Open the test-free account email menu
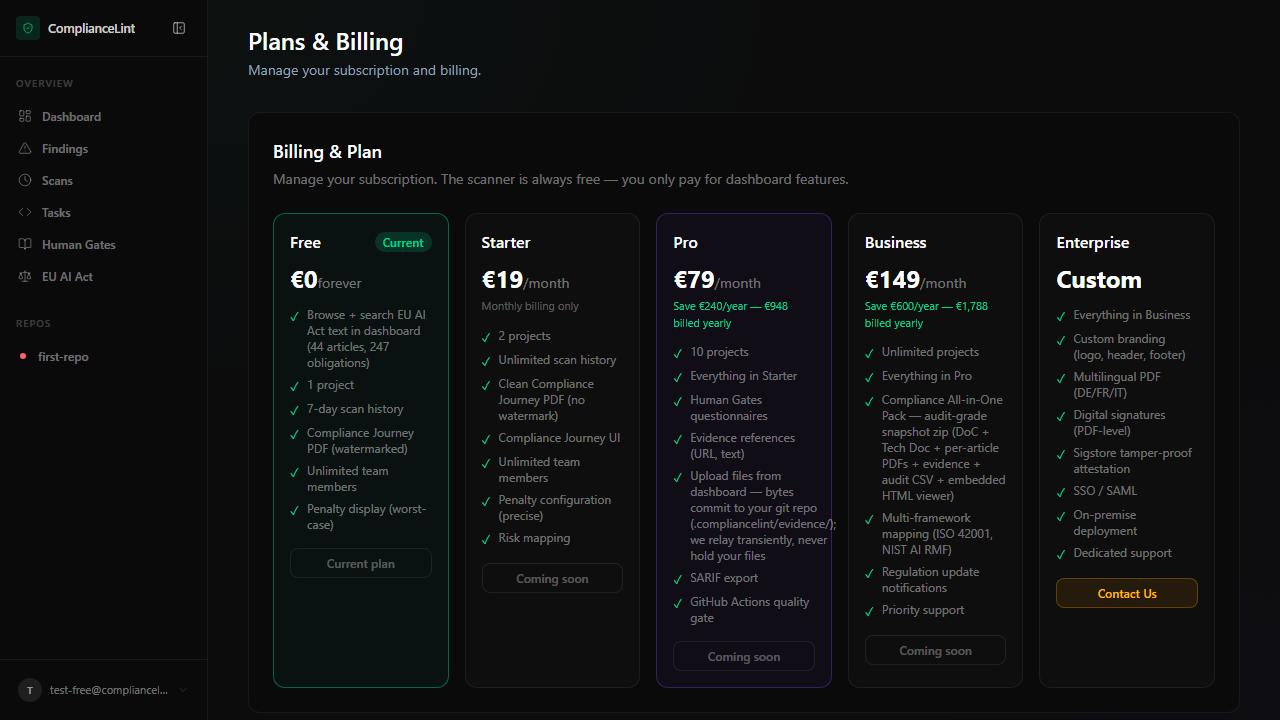 coord(108,690)
